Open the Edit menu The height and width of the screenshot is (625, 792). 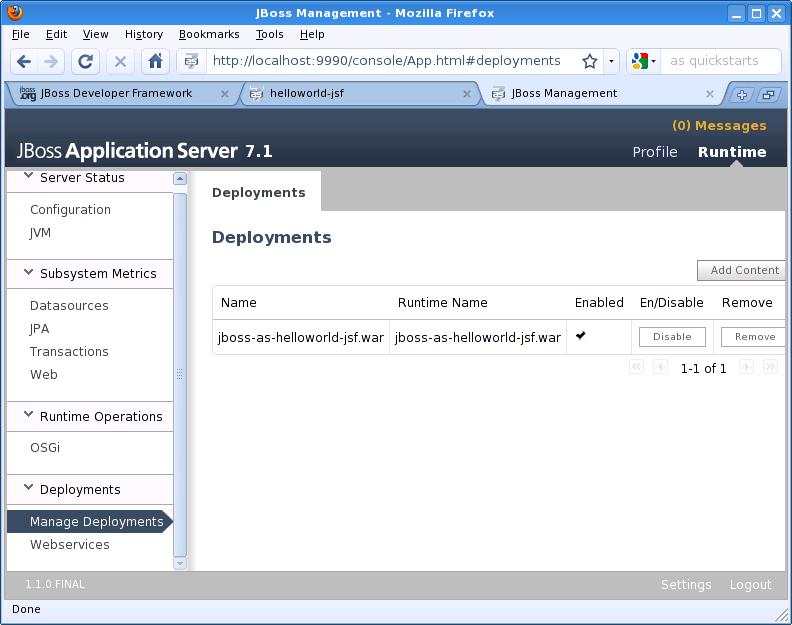click(56, 34)
